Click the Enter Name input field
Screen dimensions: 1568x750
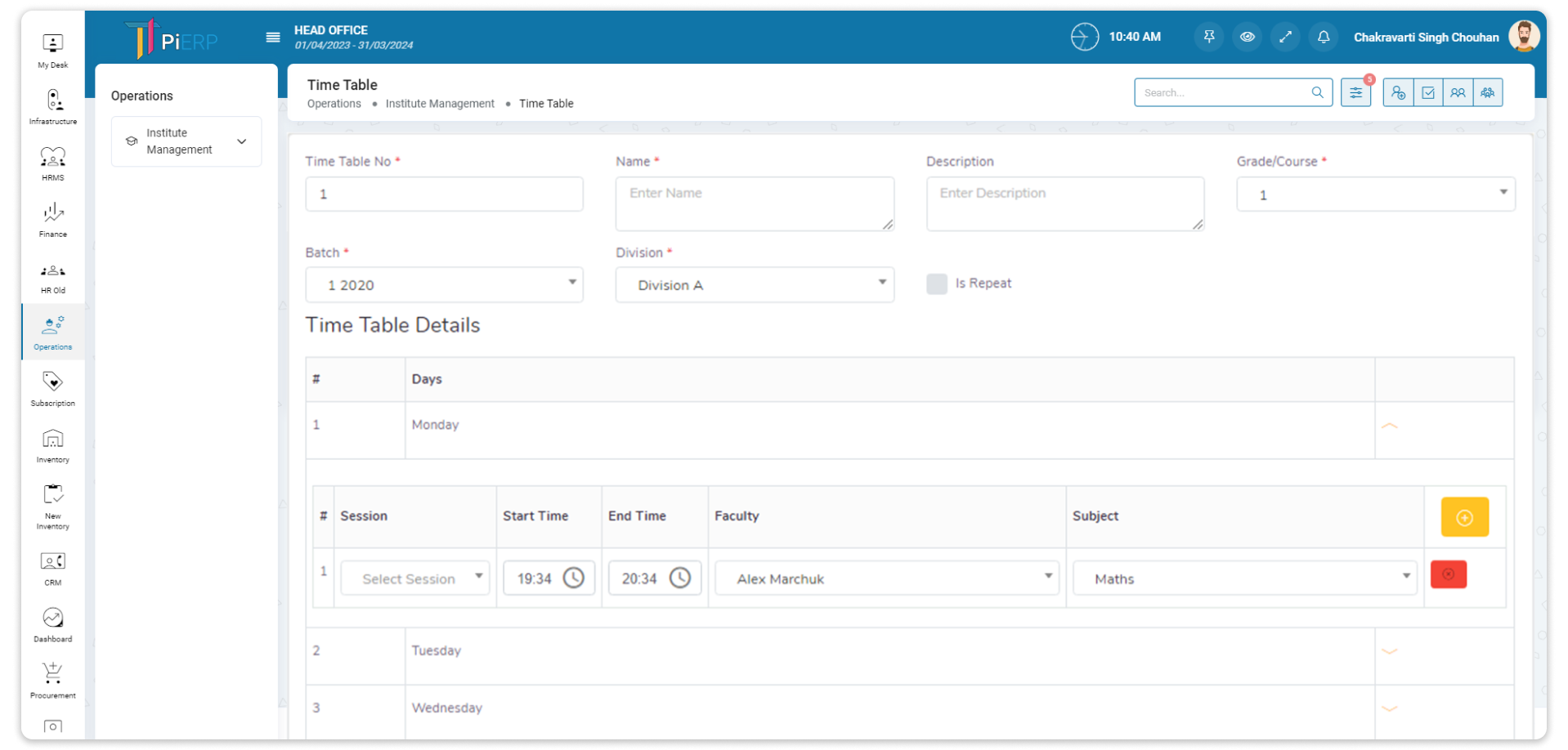point(754,203)
